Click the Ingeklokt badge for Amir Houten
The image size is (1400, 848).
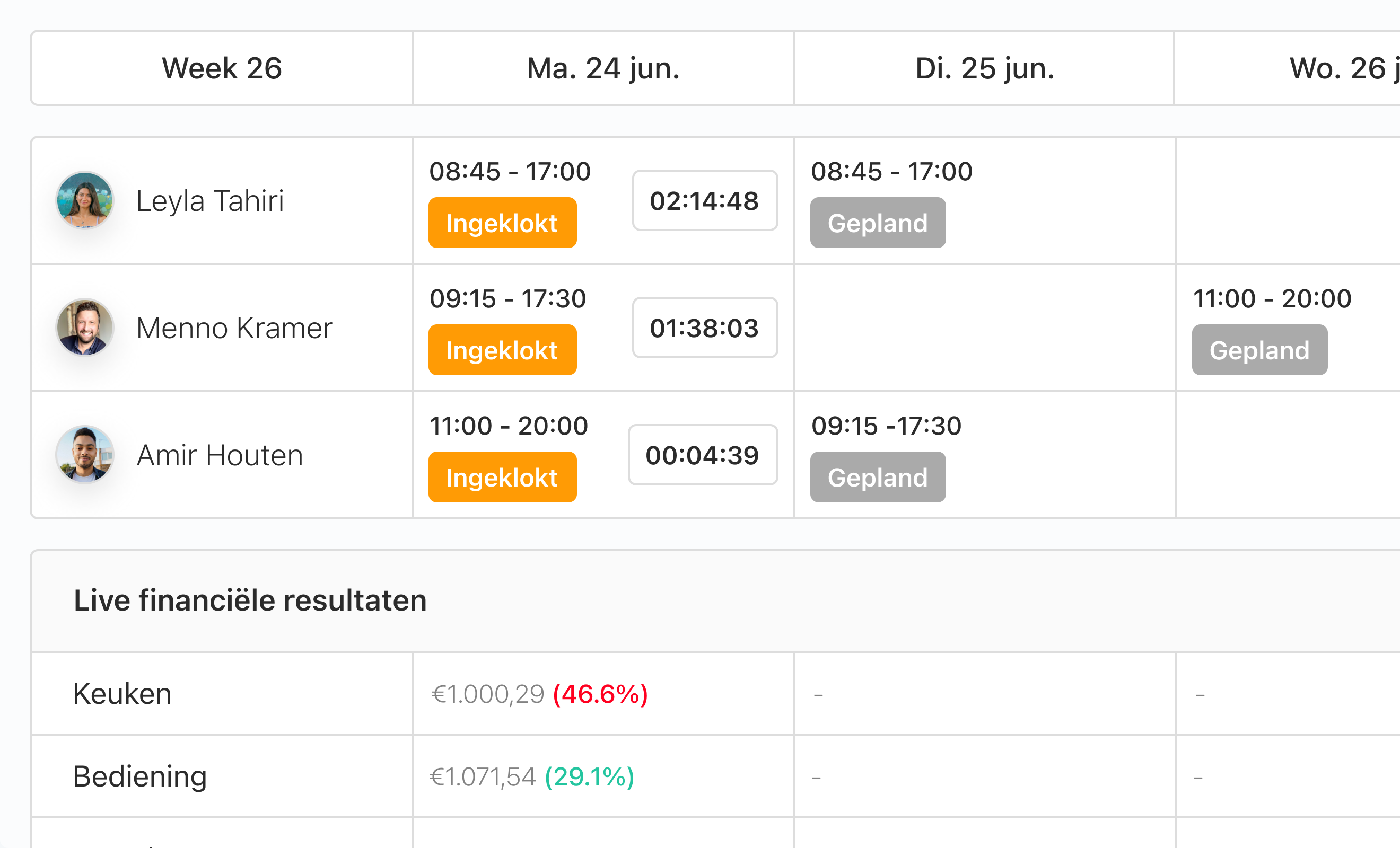click(x=502, y=477)
